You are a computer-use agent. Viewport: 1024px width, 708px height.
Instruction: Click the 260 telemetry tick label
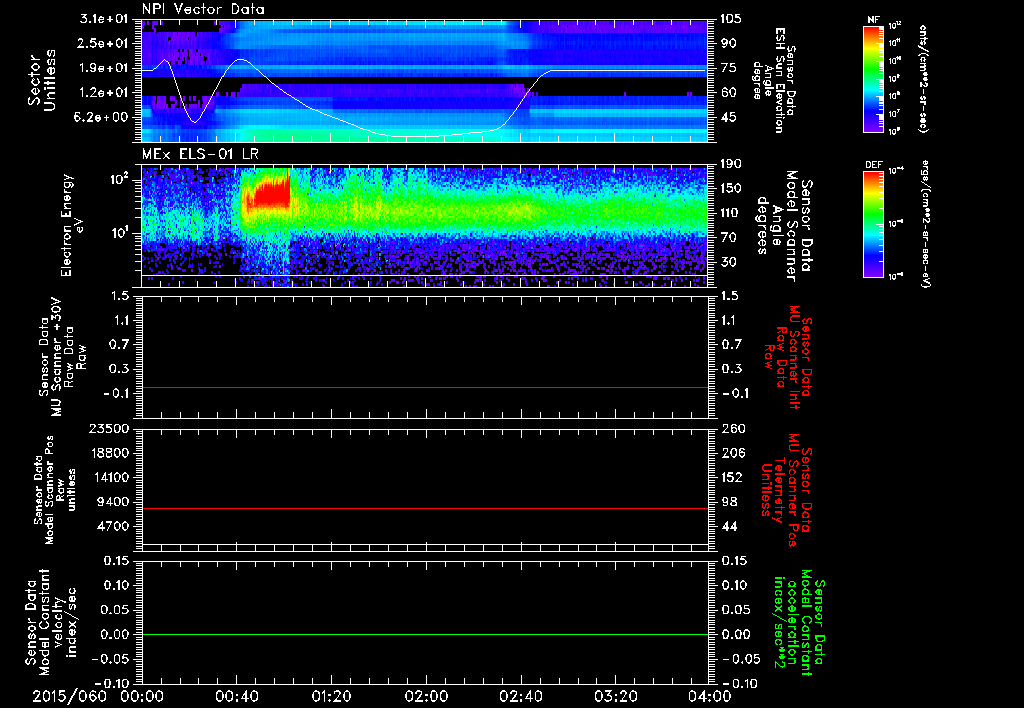[x=732, y=429]
